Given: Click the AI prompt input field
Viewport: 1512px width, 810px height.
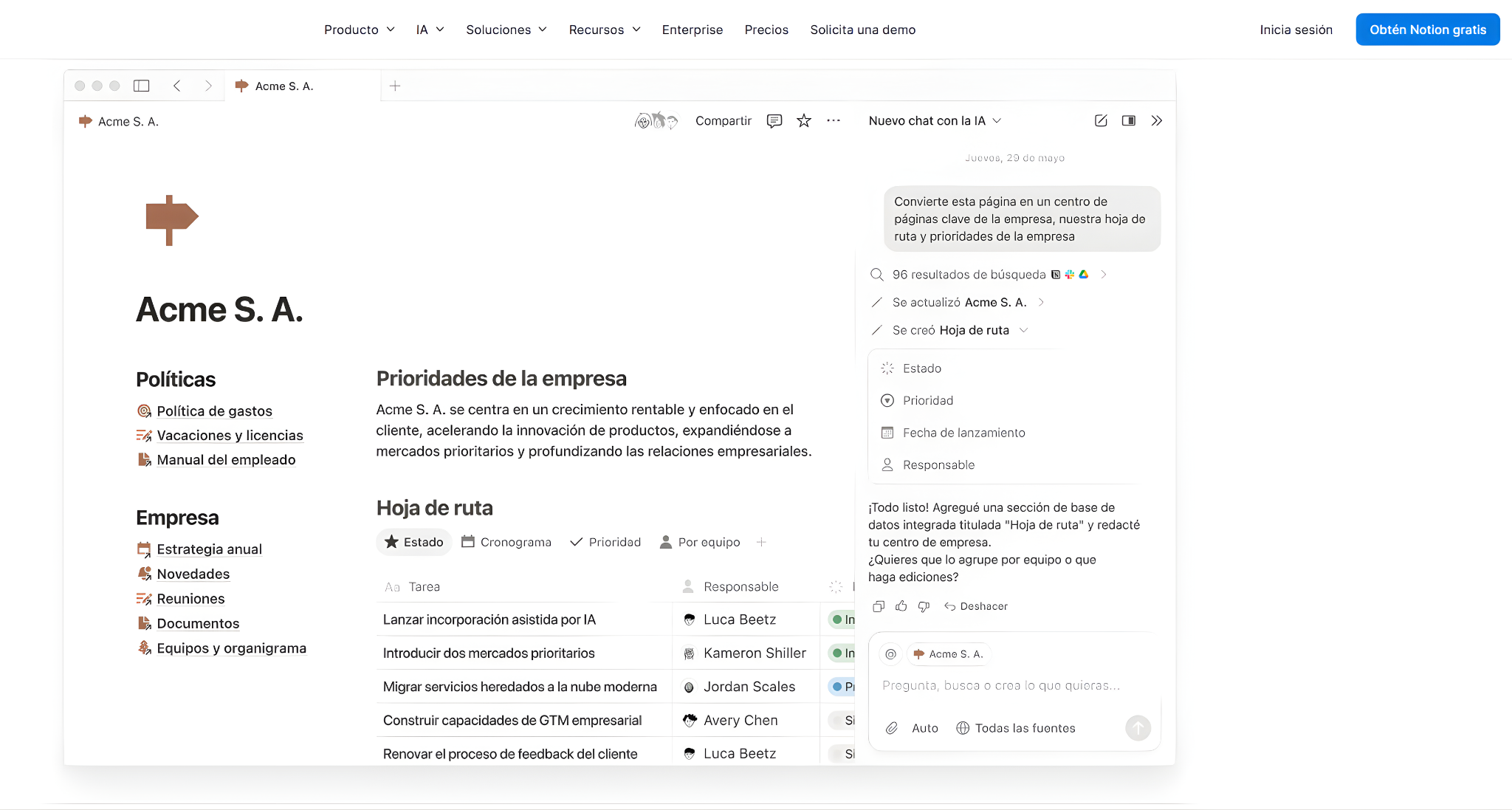Looking at the screenshot, I should (x=1001, y=686).
